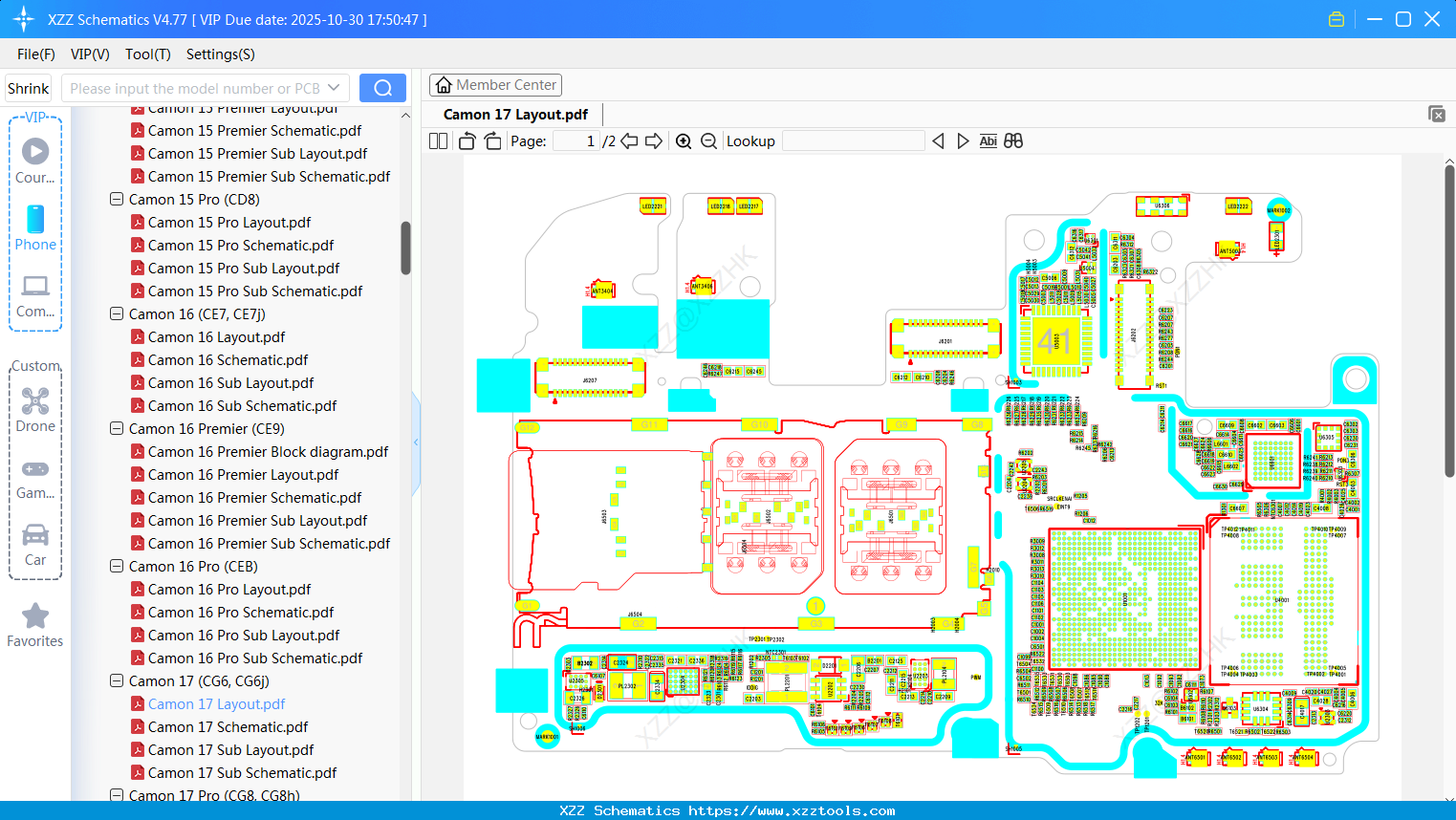Open Camon 15 Pro Layout.pdf

[229, 223]
